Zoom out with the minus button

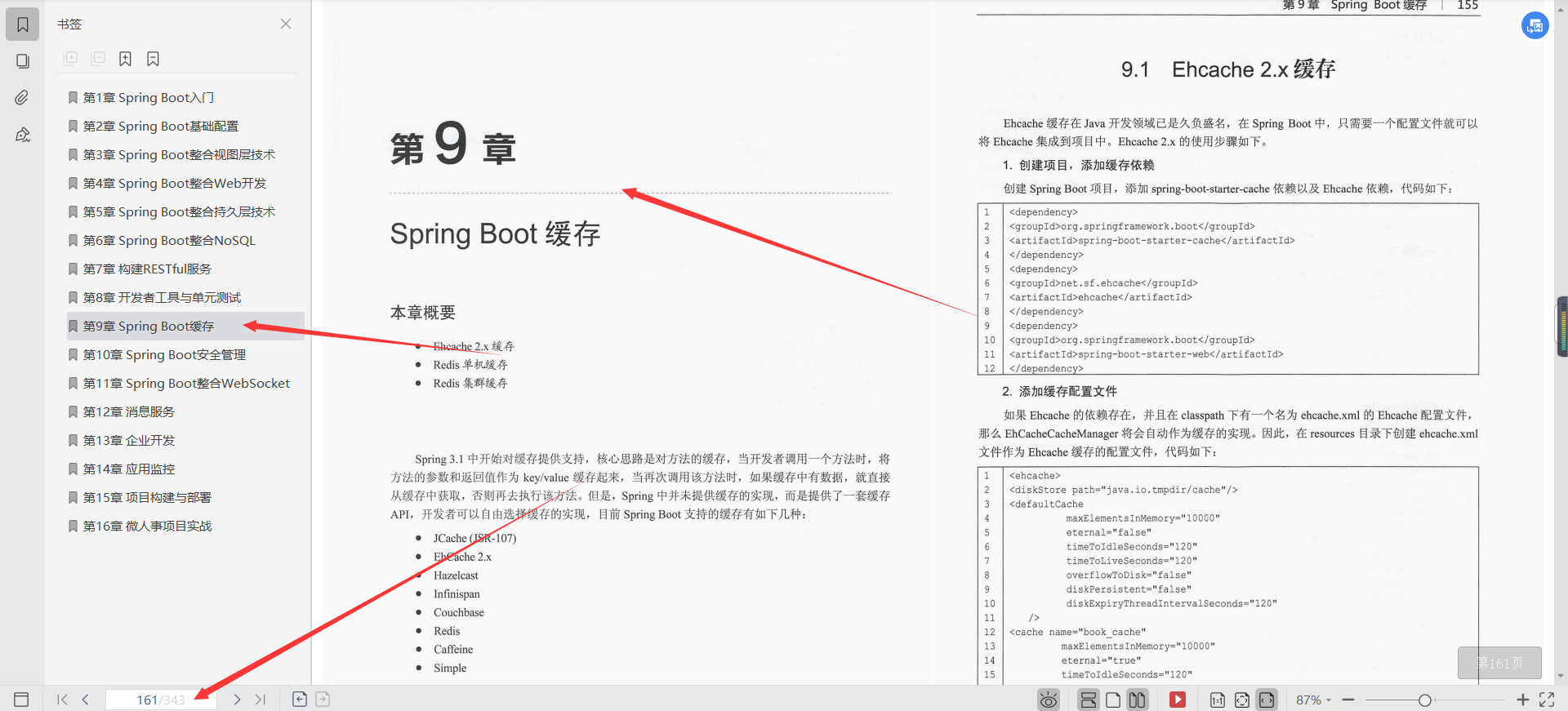(1348, 700)
